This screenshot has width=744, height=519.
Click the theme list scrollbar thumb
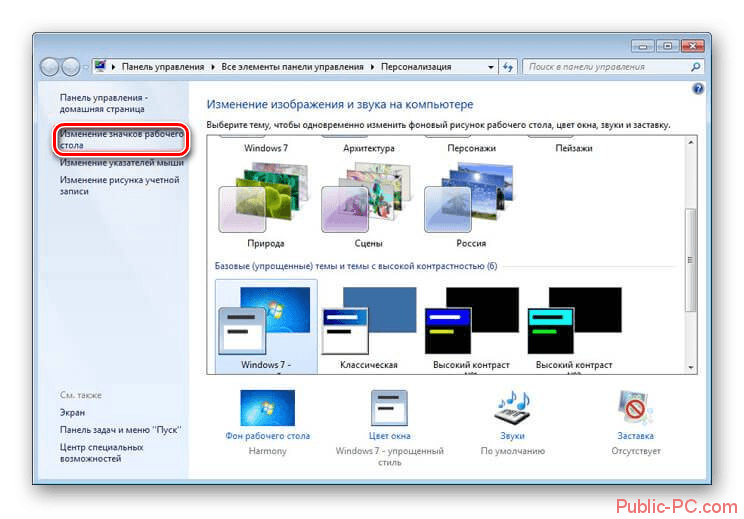pos(691,260)
